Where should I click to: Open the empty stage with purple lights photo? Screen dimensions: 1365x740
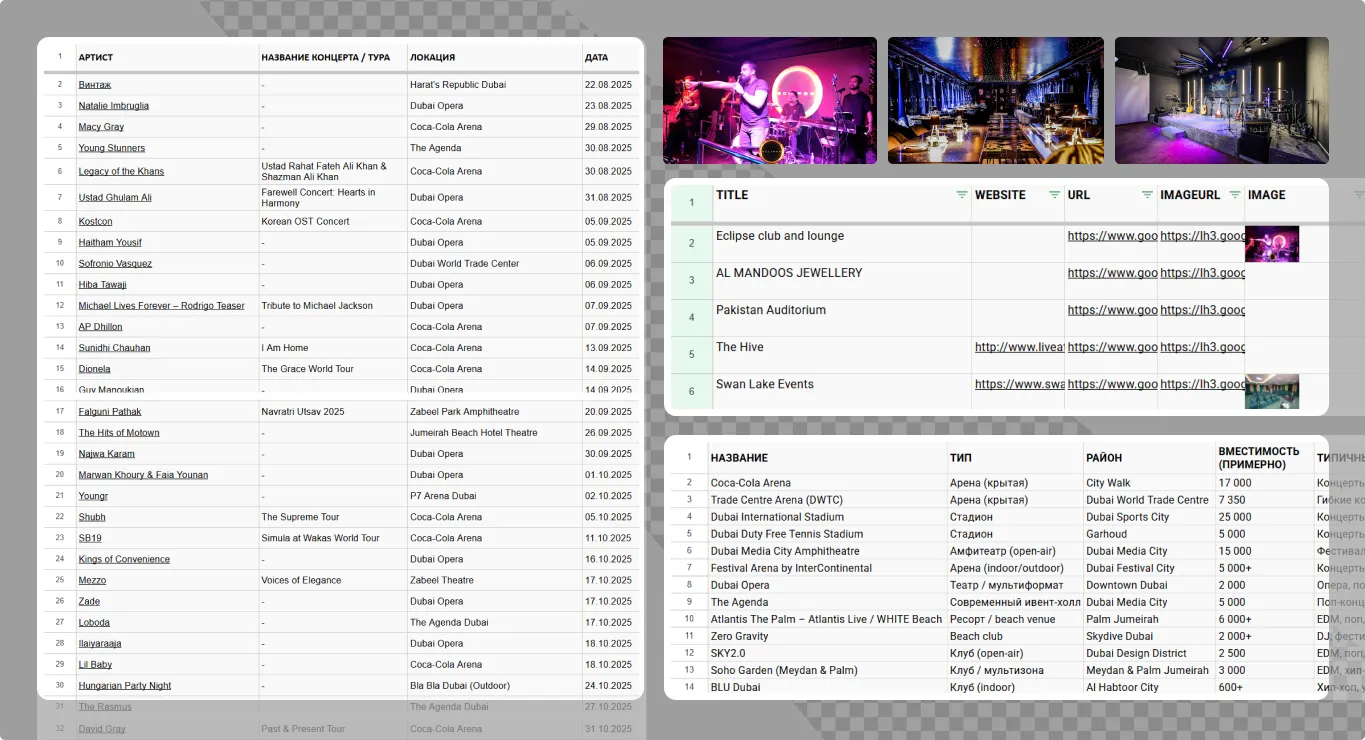pyautogui.click(x=1222, y=100)
